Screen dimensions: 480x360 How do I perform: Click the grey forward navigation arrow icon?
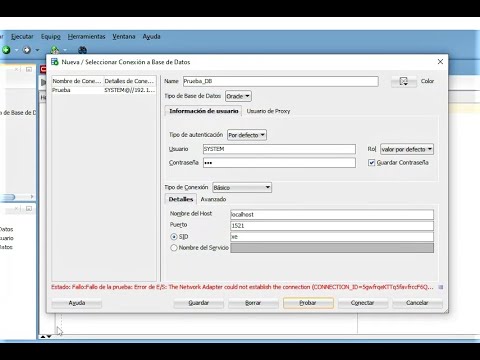click(27, 50)
